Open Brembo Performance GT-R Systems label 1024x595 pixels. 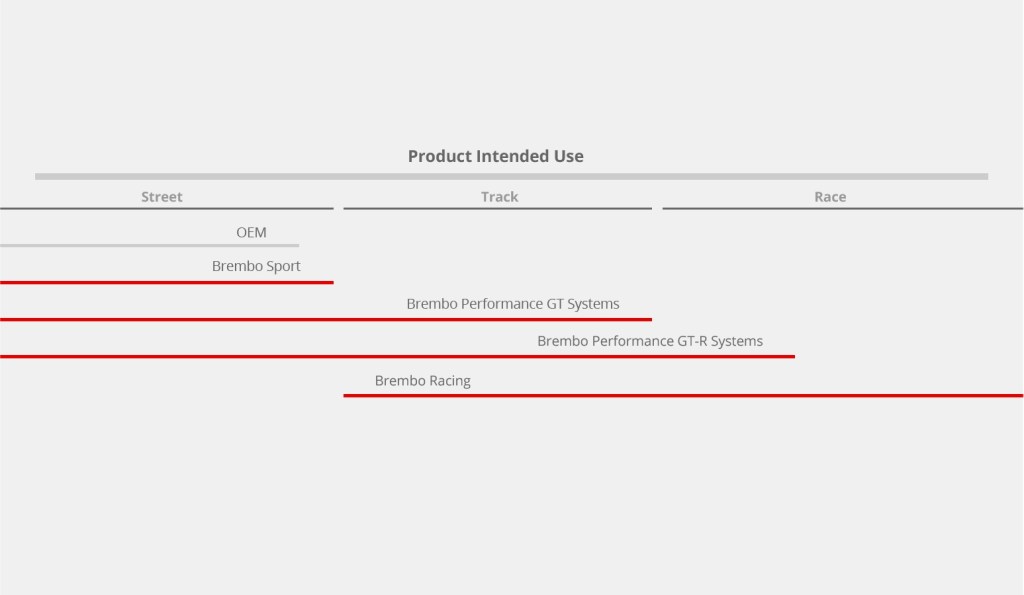(x=650, y=341)
